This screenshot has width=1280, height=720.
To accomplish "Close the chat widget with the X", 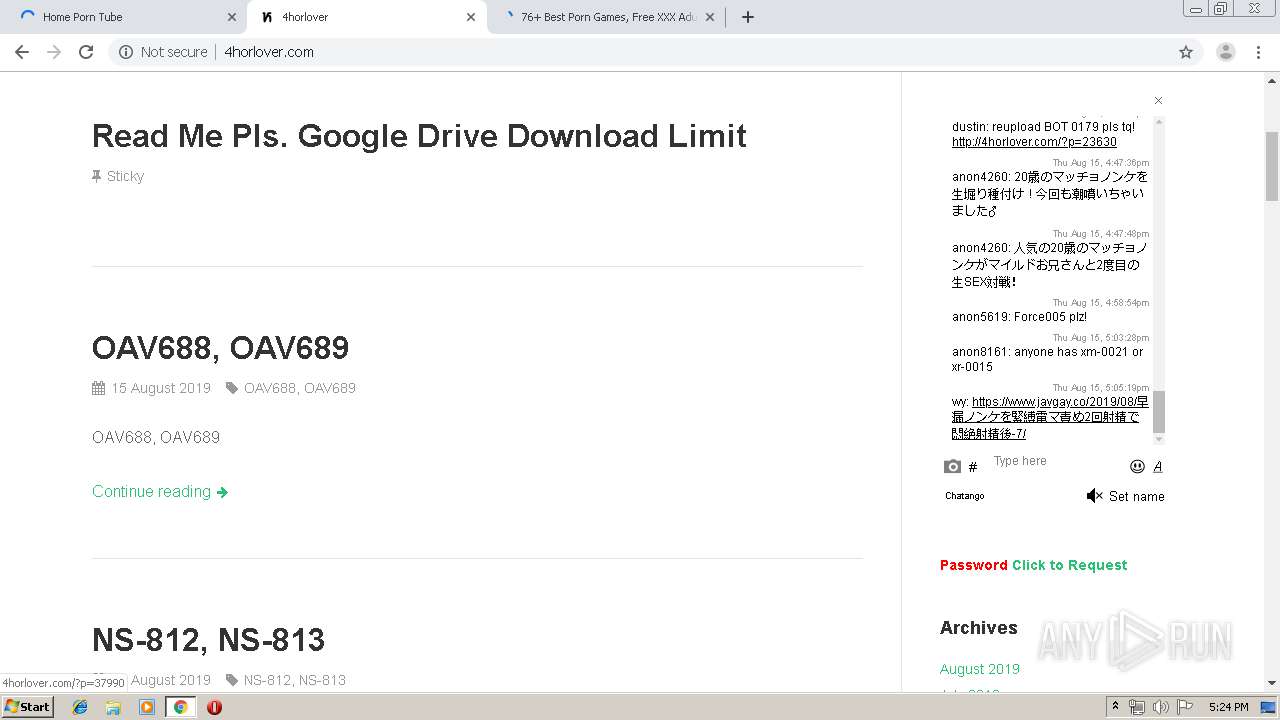I will [1158, 100].
